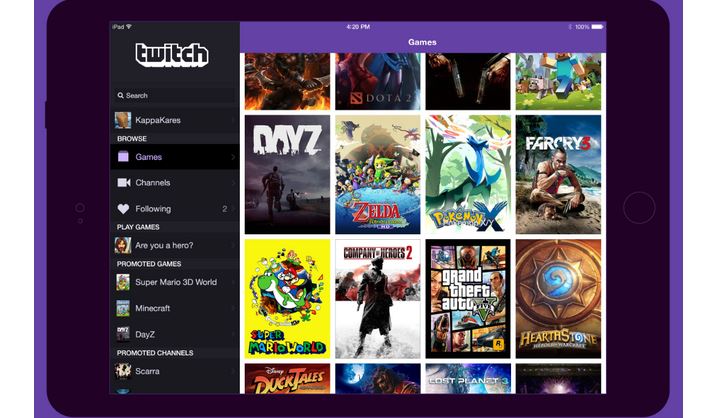Open Minecraft in Promoted Games

175,309
